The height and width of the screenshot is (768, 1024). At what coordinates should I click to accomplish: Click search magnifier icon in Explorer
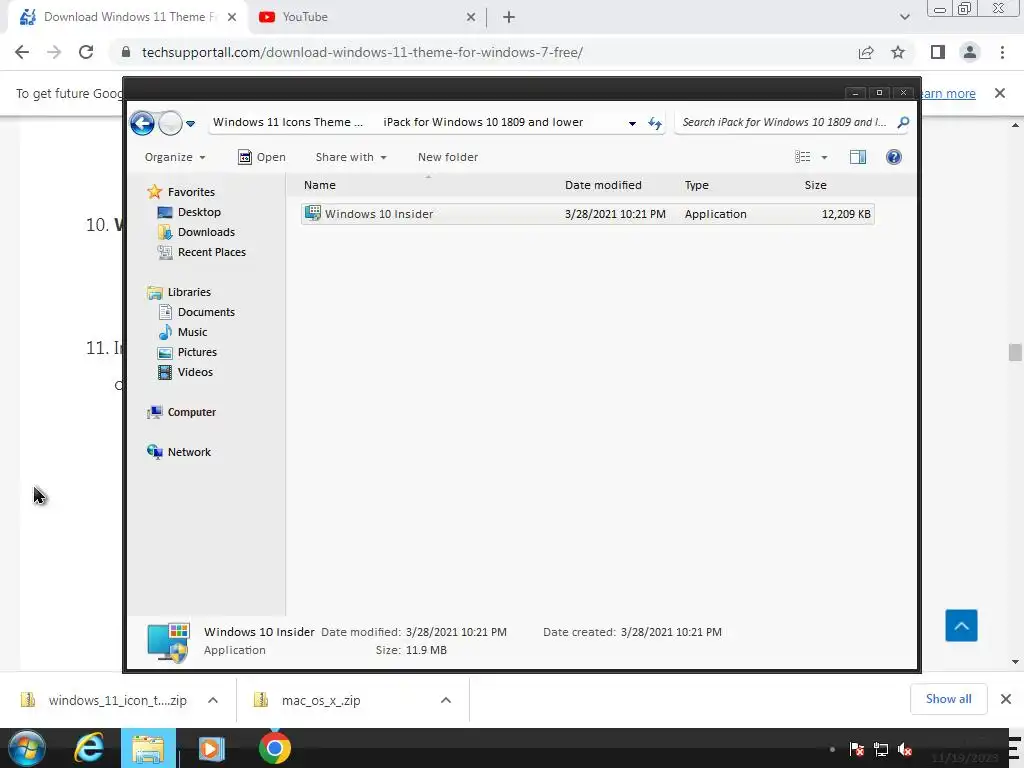click(903, 122)
